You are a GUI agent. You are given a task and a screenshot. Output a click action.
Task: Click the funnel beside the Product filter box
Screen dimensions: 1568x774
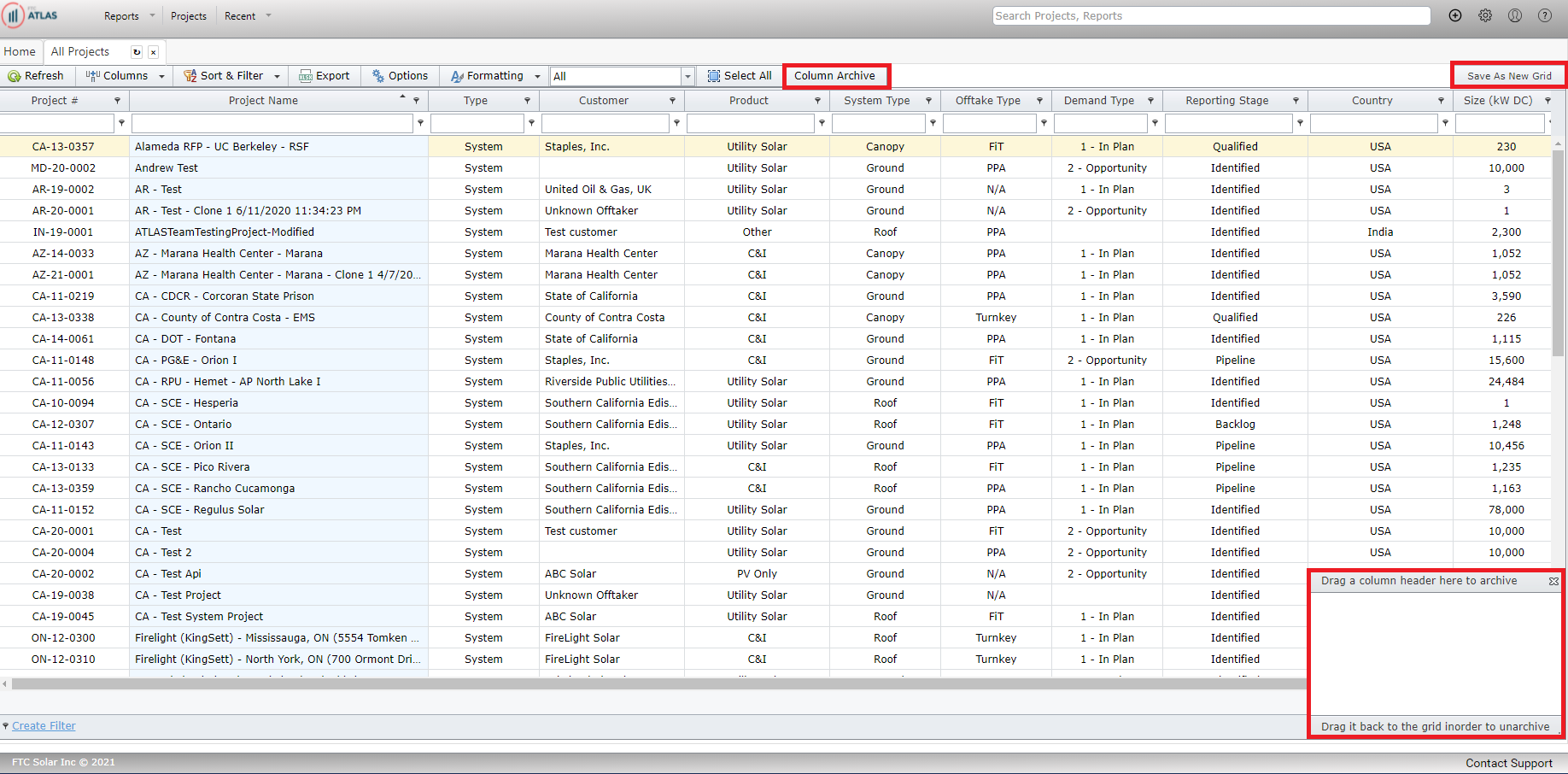(x=822, y=123)
